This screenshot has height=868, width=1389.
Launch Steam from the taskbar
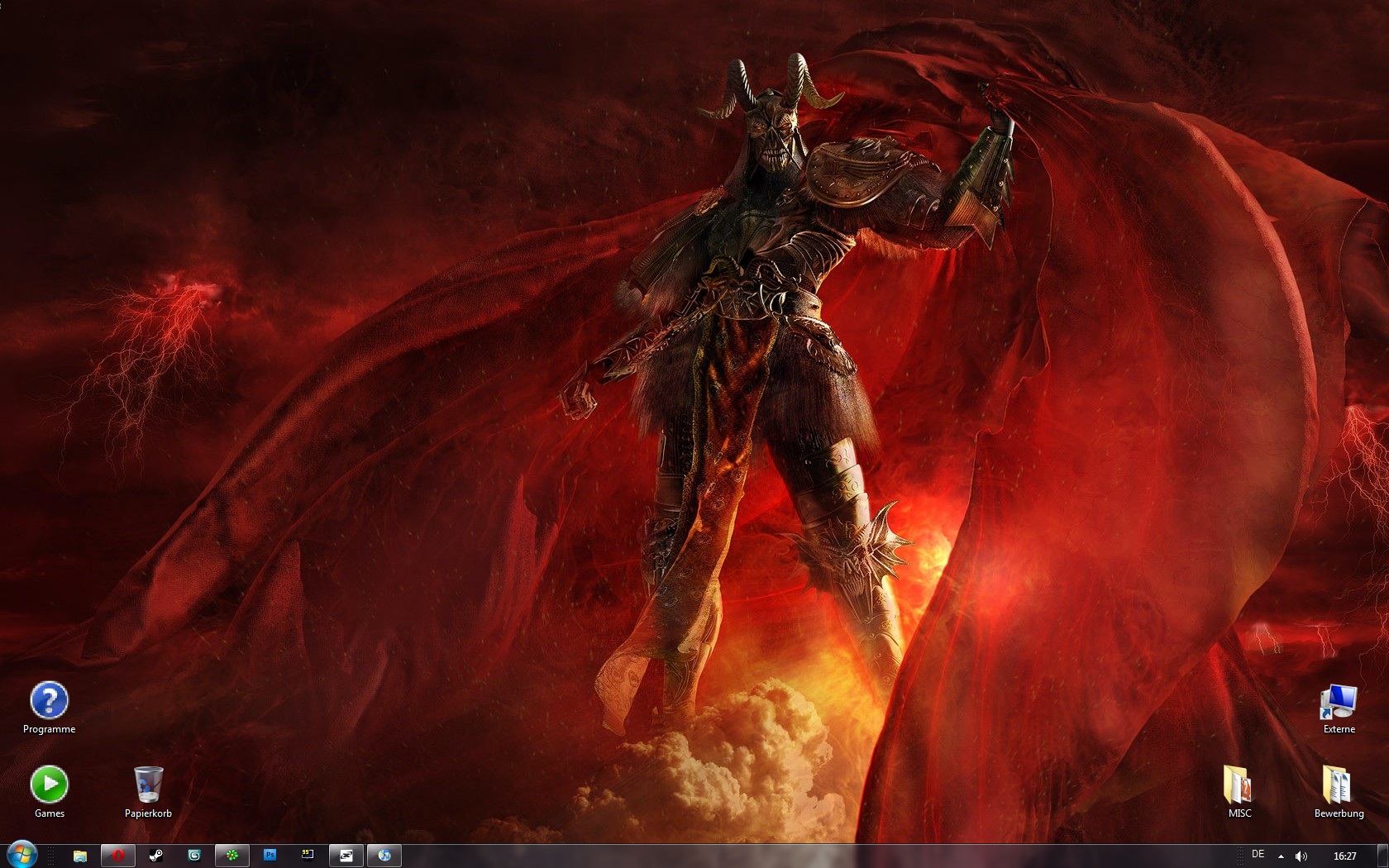point(155,856)
